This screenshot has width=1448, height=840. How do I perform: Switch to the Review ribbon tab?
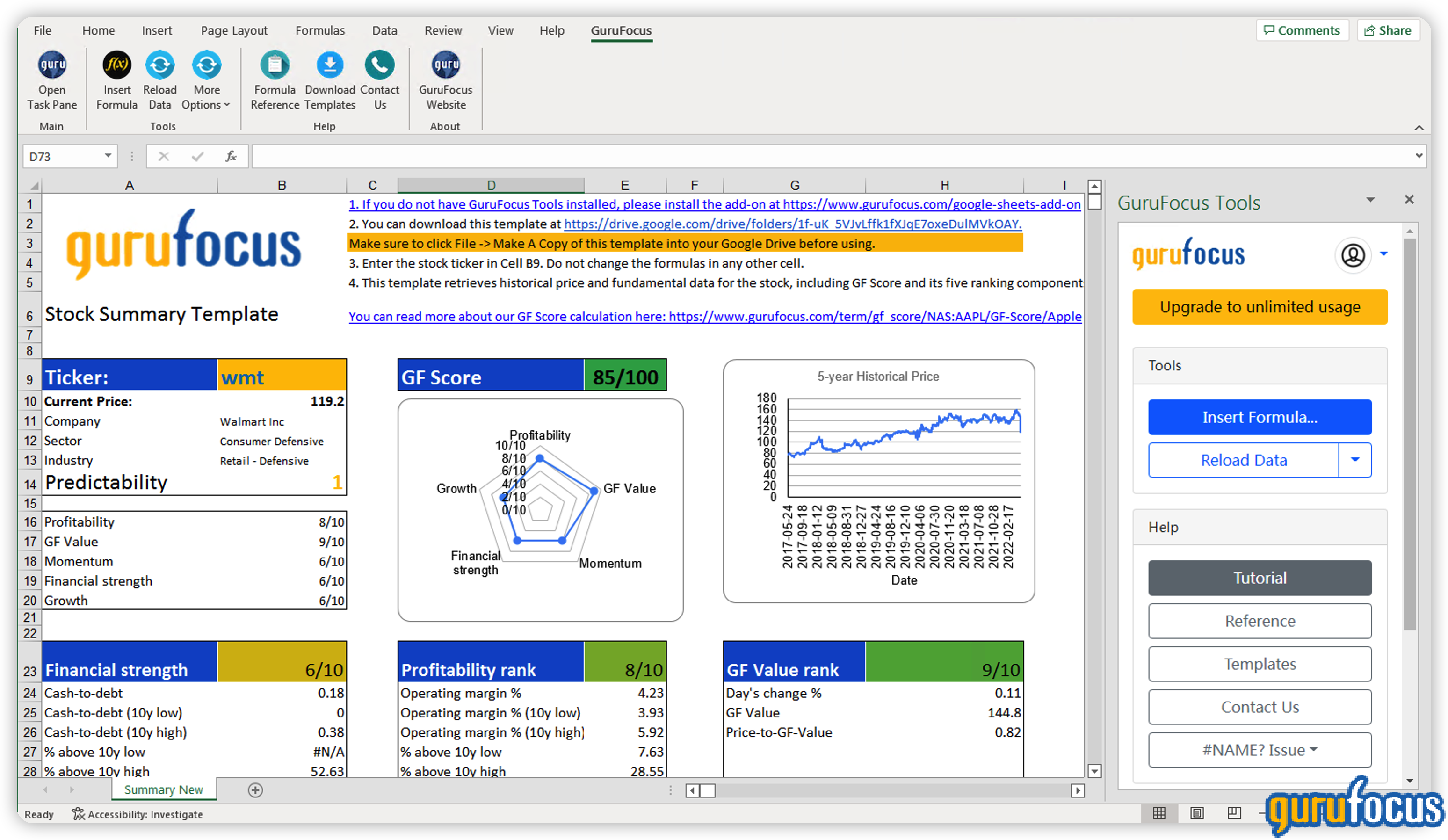443,30
